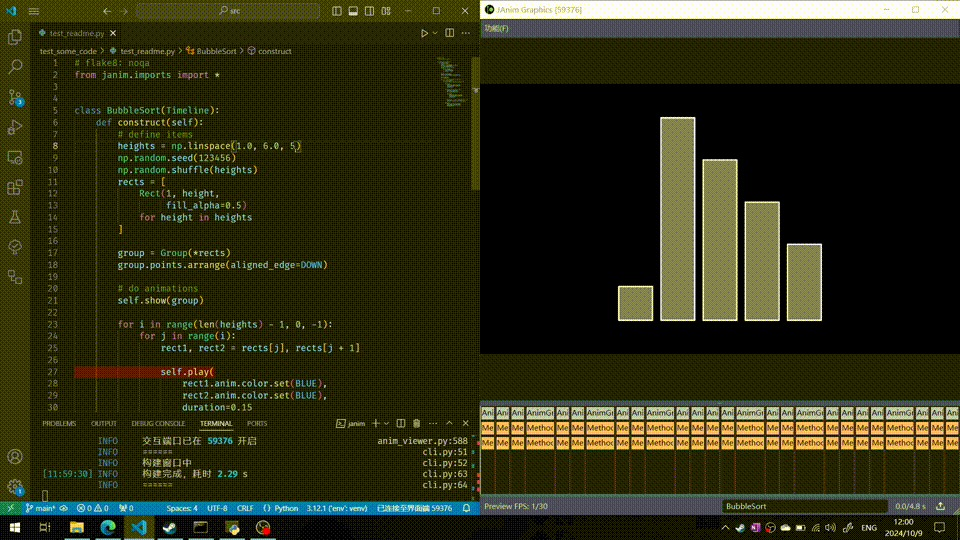This screenshot has height=540, width=960.
Task: Click the tallest bar in JAnim preview
Action: tap(677, 219)
